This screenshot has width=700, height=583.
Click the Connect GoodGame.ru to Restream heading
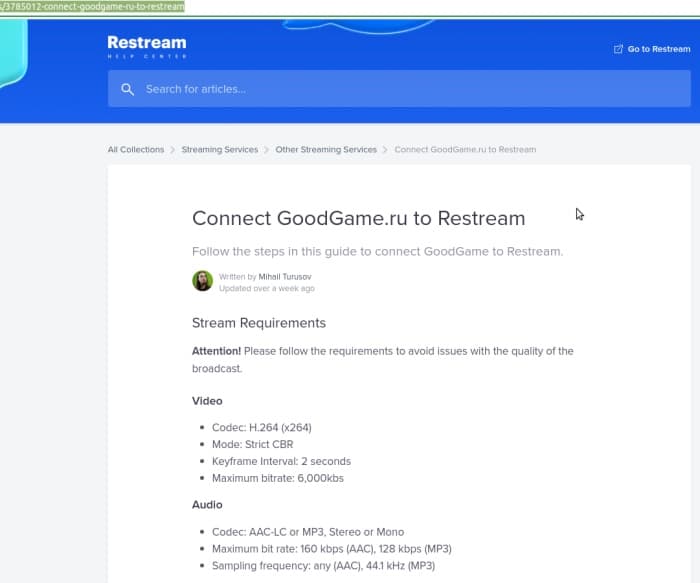tap(358, 218)
